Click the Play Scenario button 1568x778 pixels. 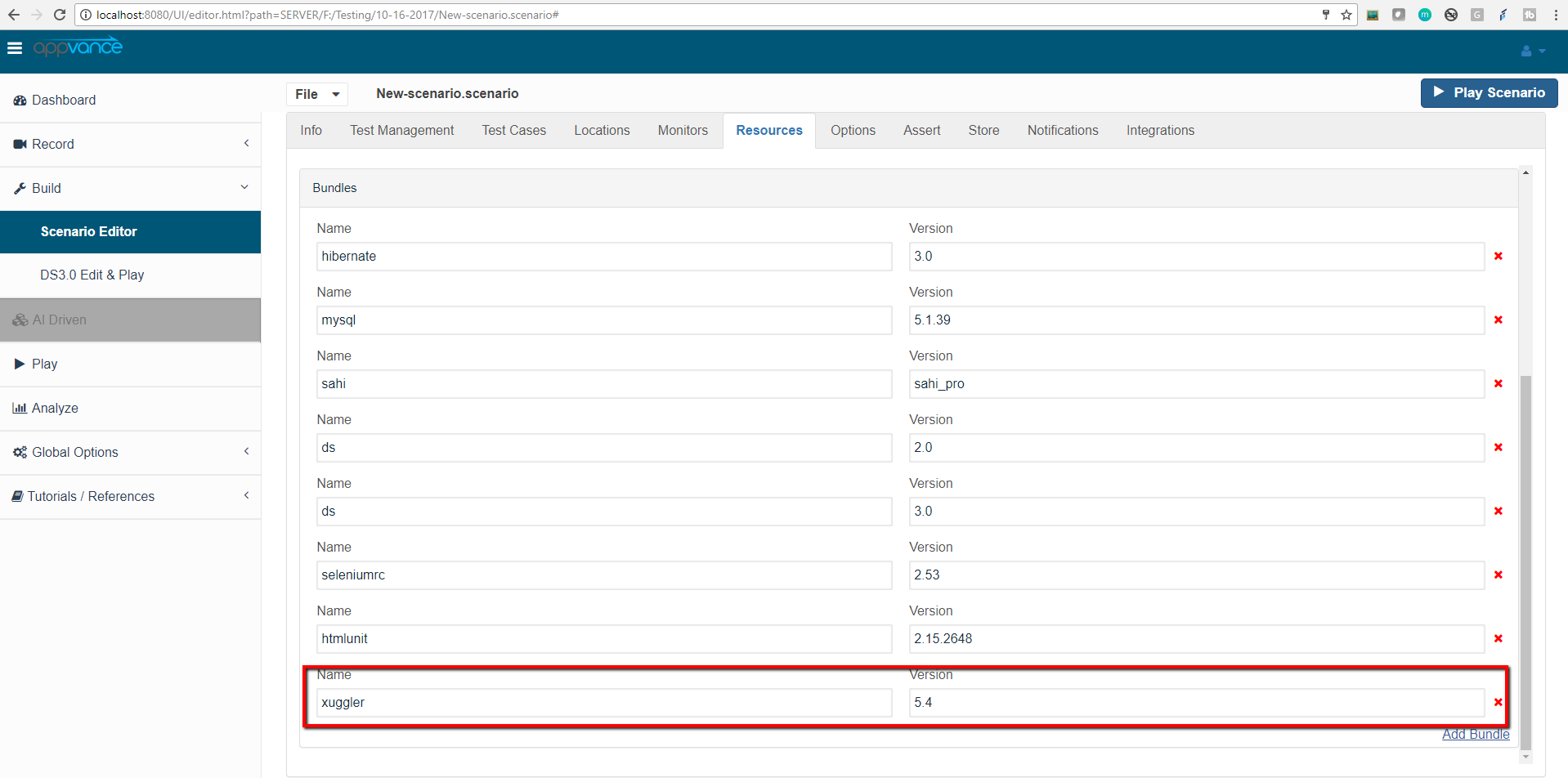1489,93
